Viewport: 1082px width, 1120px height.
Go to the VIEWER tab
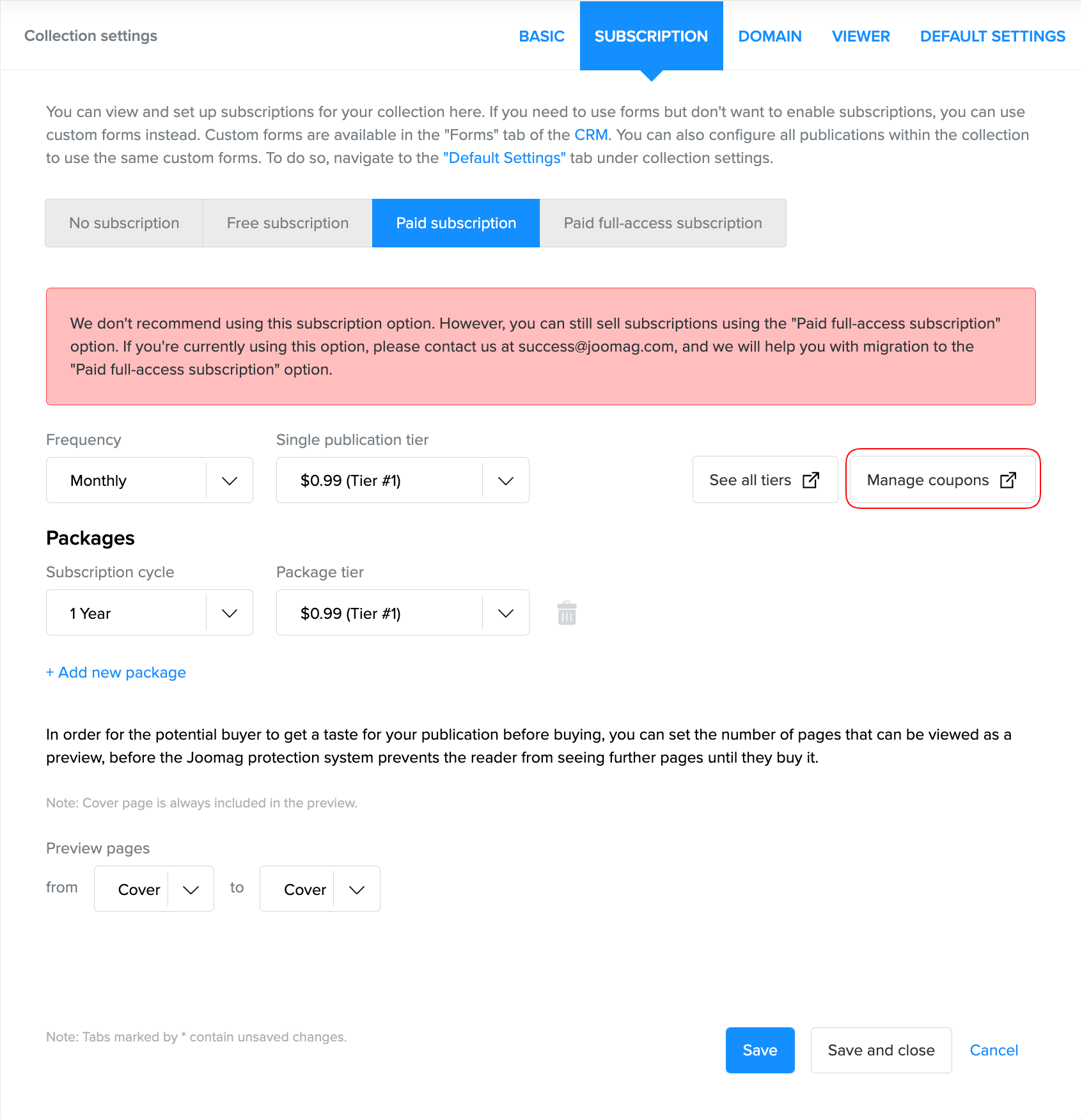click(861, 36)
